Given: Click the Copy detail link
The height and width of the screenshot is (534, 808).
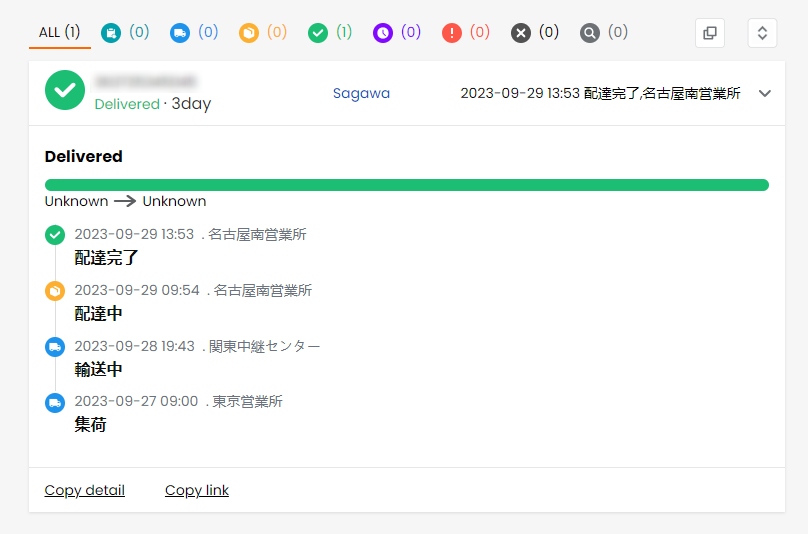Looking at the screenshot, I should 85,490.
